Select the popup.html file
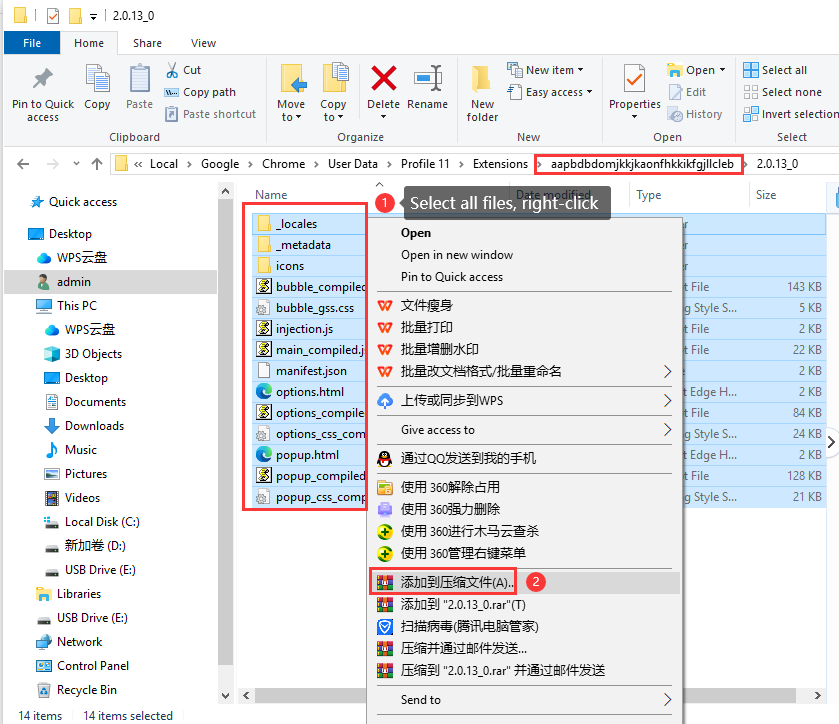The width and height of the screenshot is (839, 724). pyautogui.click(x=307, y=455)
